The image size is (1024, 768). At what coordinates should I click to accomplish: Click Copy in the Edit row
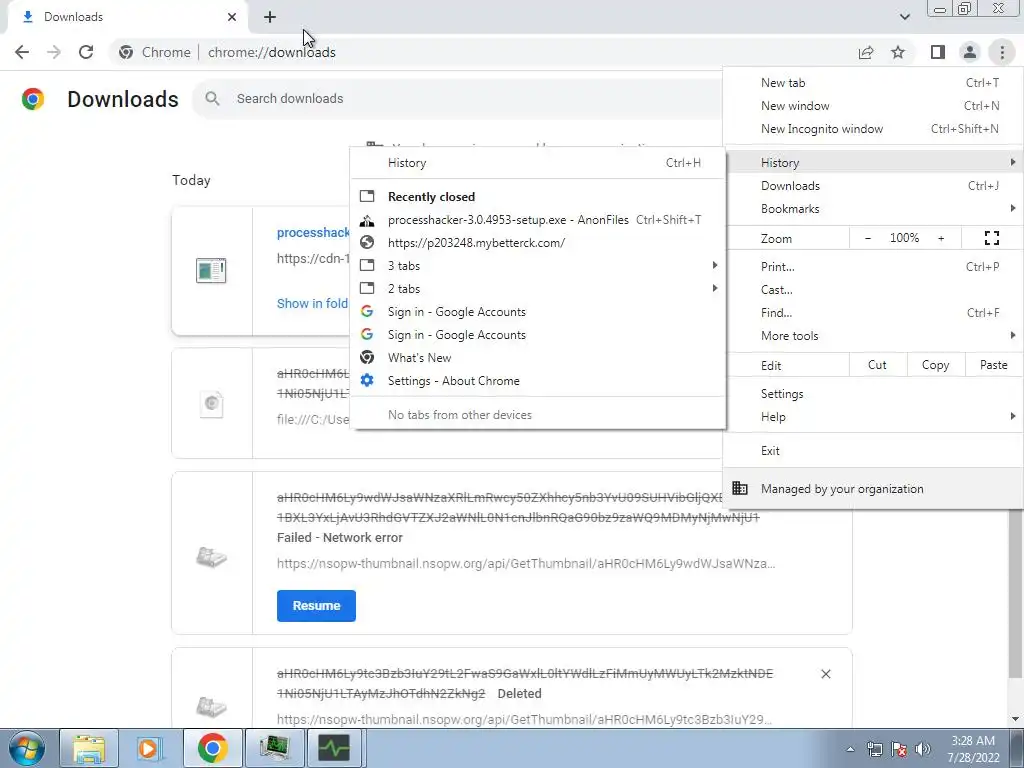pyautogui.click(x=935, y=365)
